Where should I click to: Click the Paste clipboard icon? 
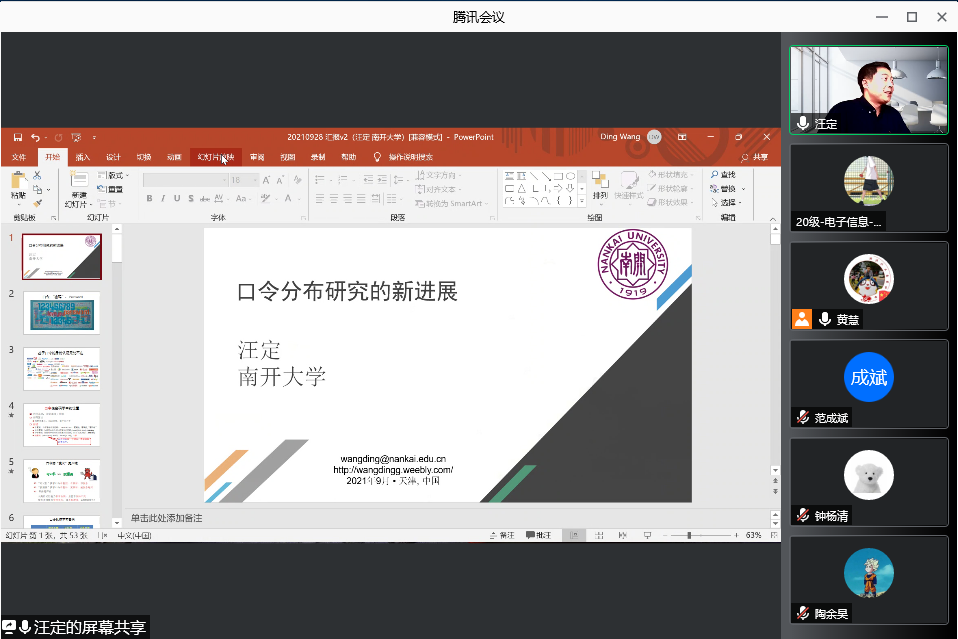click(18, 182)
